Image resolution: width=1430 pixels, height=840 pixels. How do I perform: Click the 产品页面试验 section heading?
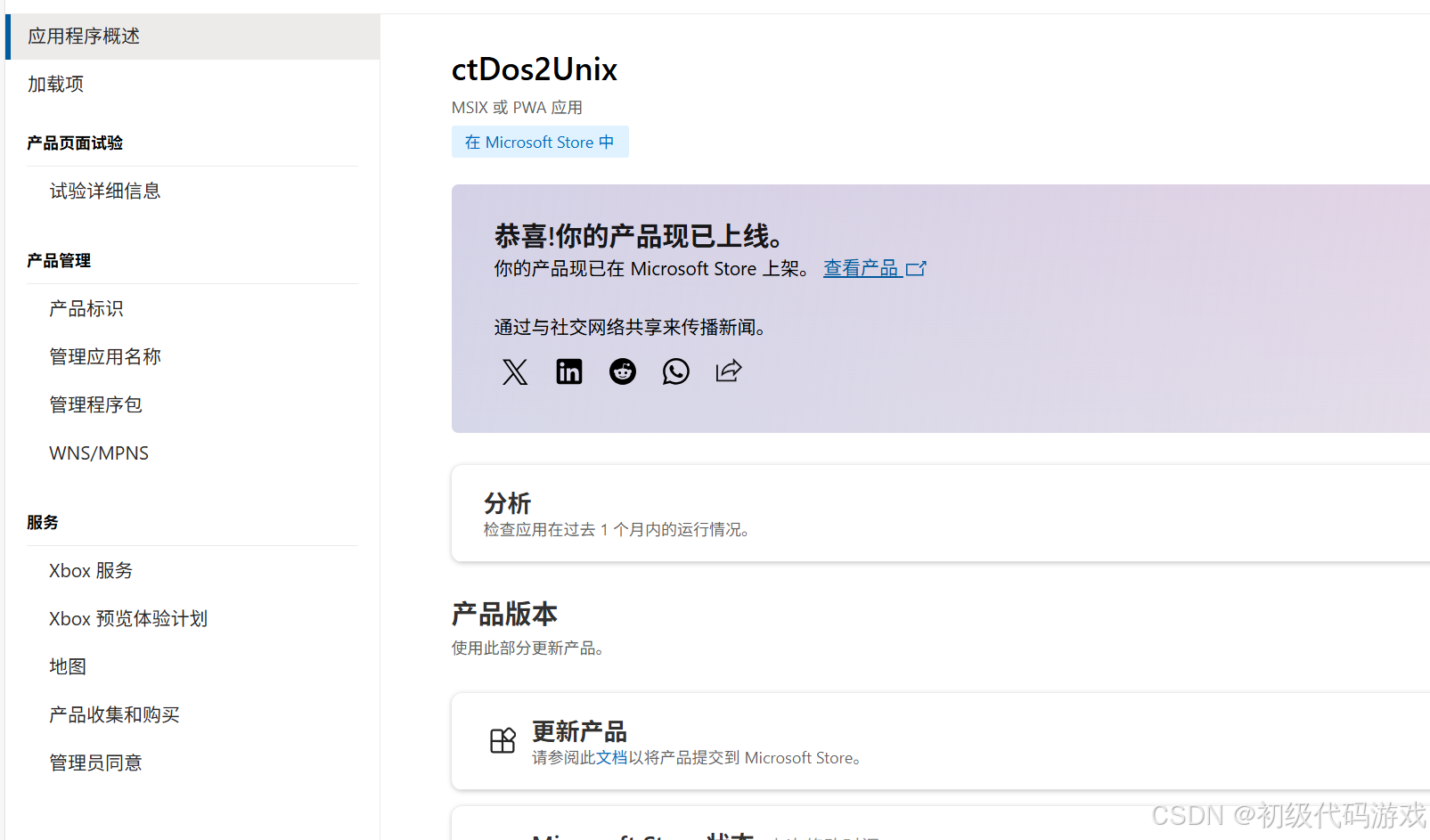[x=75, y=143]
